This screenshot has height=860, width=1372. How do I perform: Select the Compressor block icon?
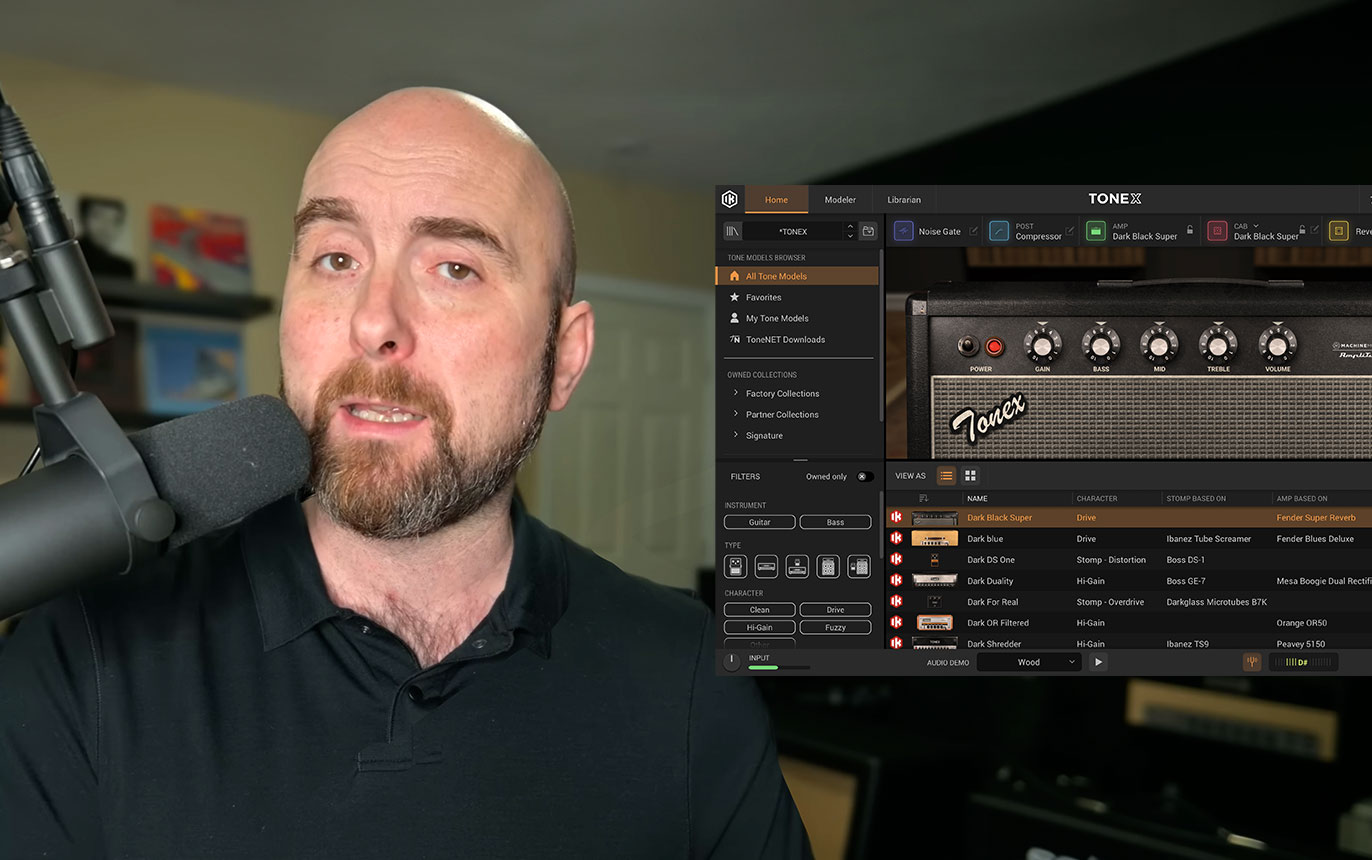(999, 231)
